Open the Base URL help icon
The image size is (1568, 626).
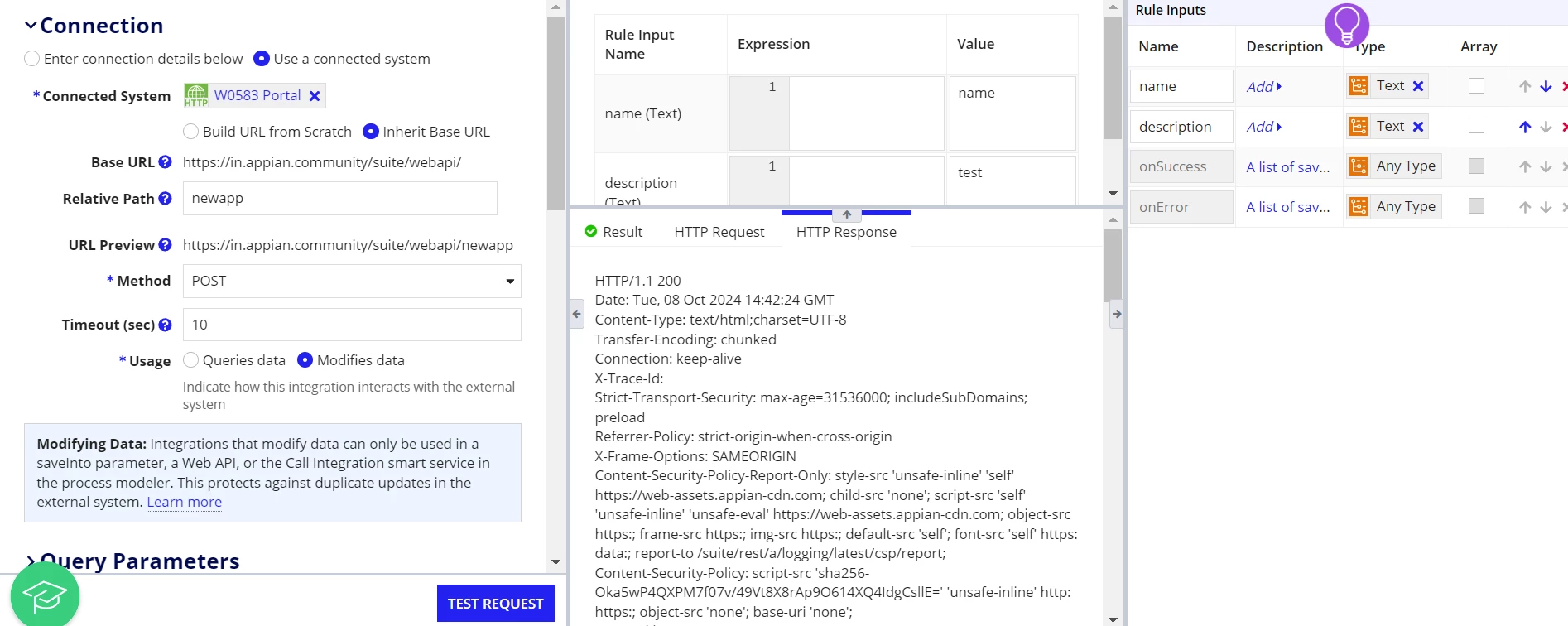tap(165, 162)
